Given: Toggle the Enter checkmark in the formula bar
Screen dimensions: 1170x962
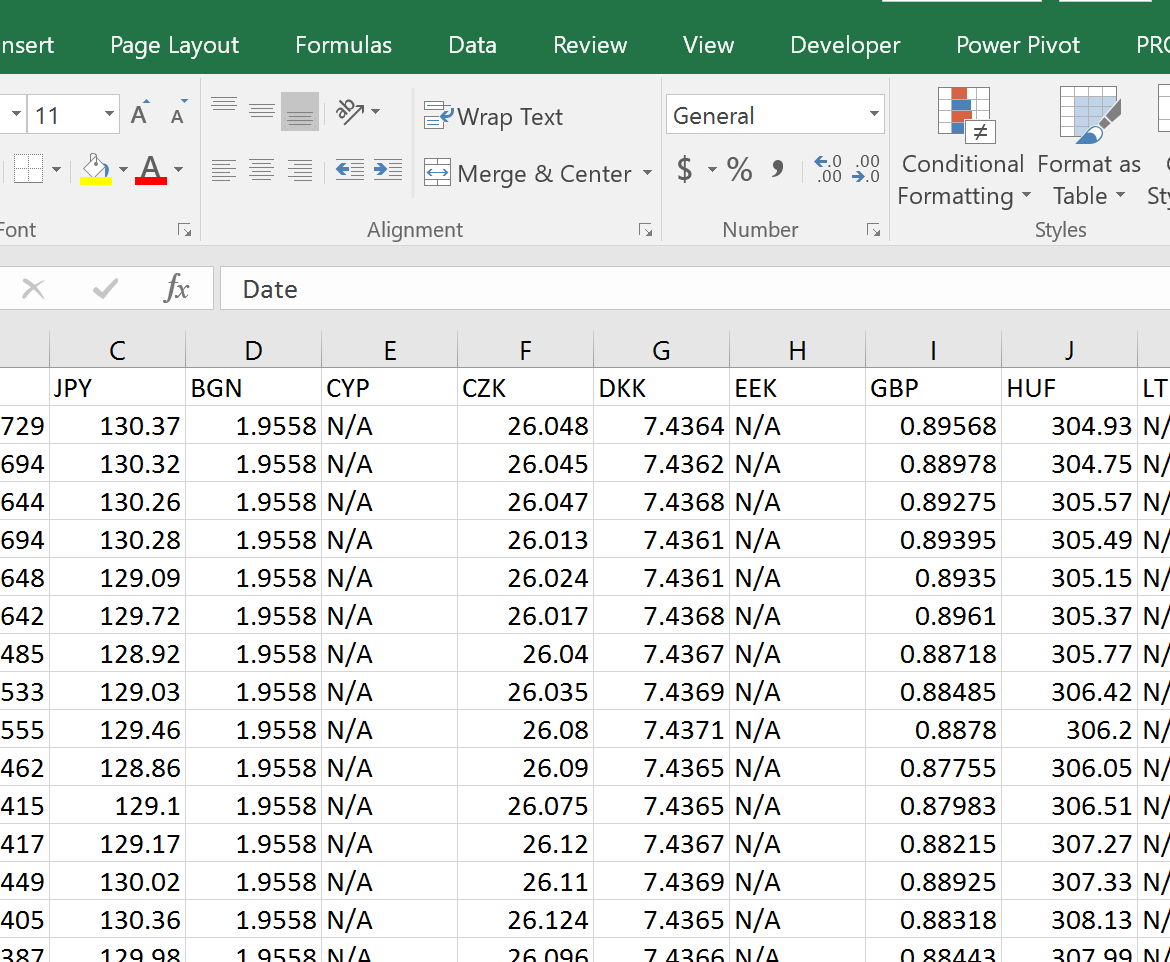Looking at the screenshot, I should [104, 288].
